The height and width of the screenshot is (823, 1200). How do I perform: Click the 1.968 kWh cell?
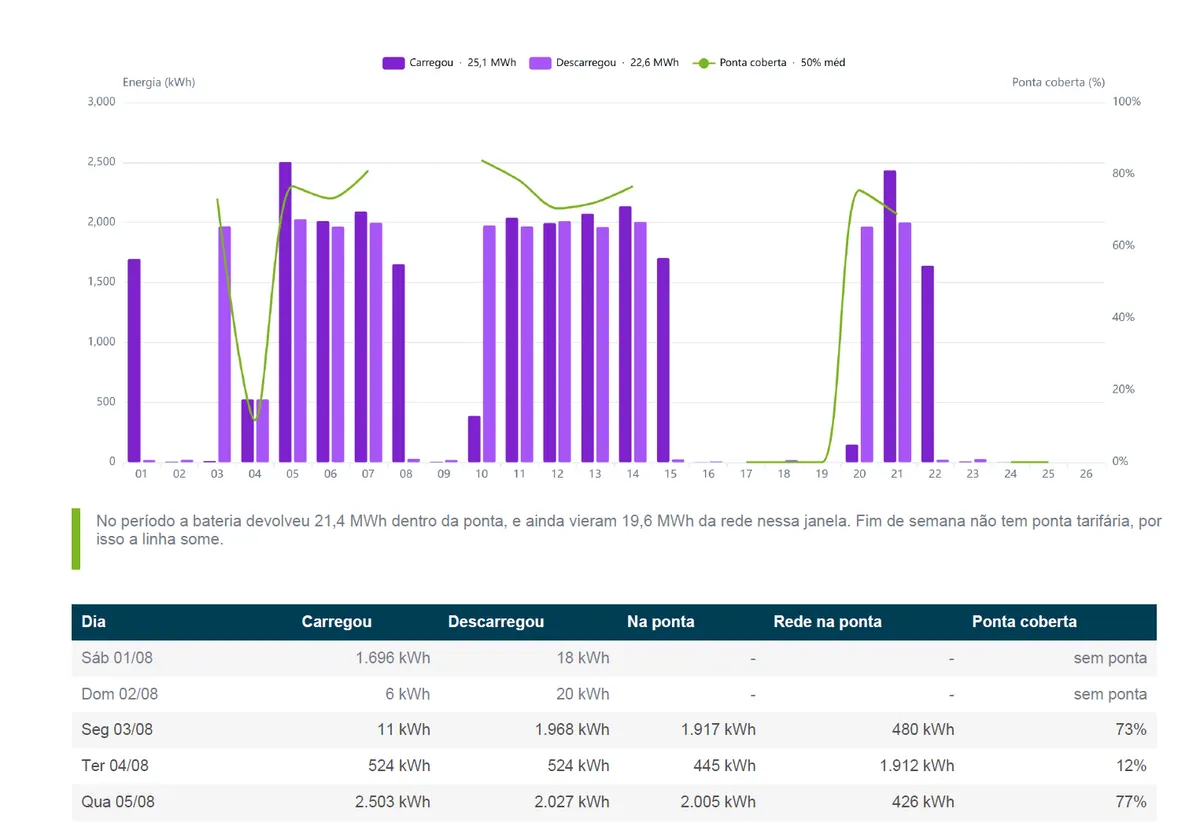572,730
